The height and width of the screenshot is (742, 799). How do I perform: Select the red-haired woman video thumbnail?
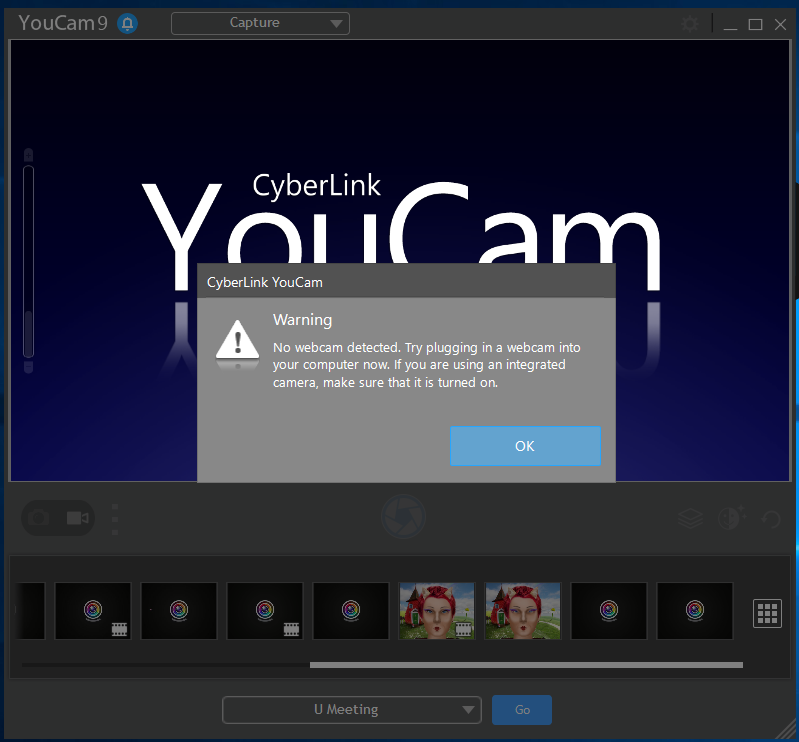(437, 611)
